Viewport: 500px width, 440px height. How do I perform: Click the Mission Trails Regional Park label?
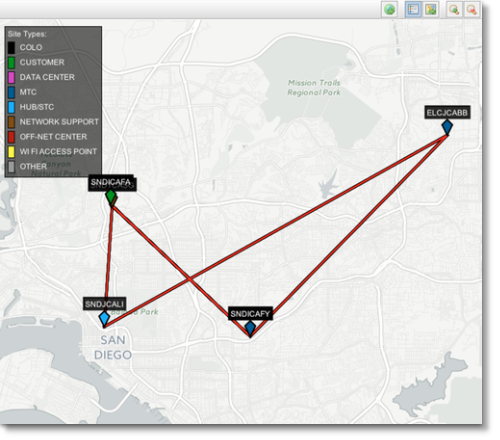pos(314,88)
